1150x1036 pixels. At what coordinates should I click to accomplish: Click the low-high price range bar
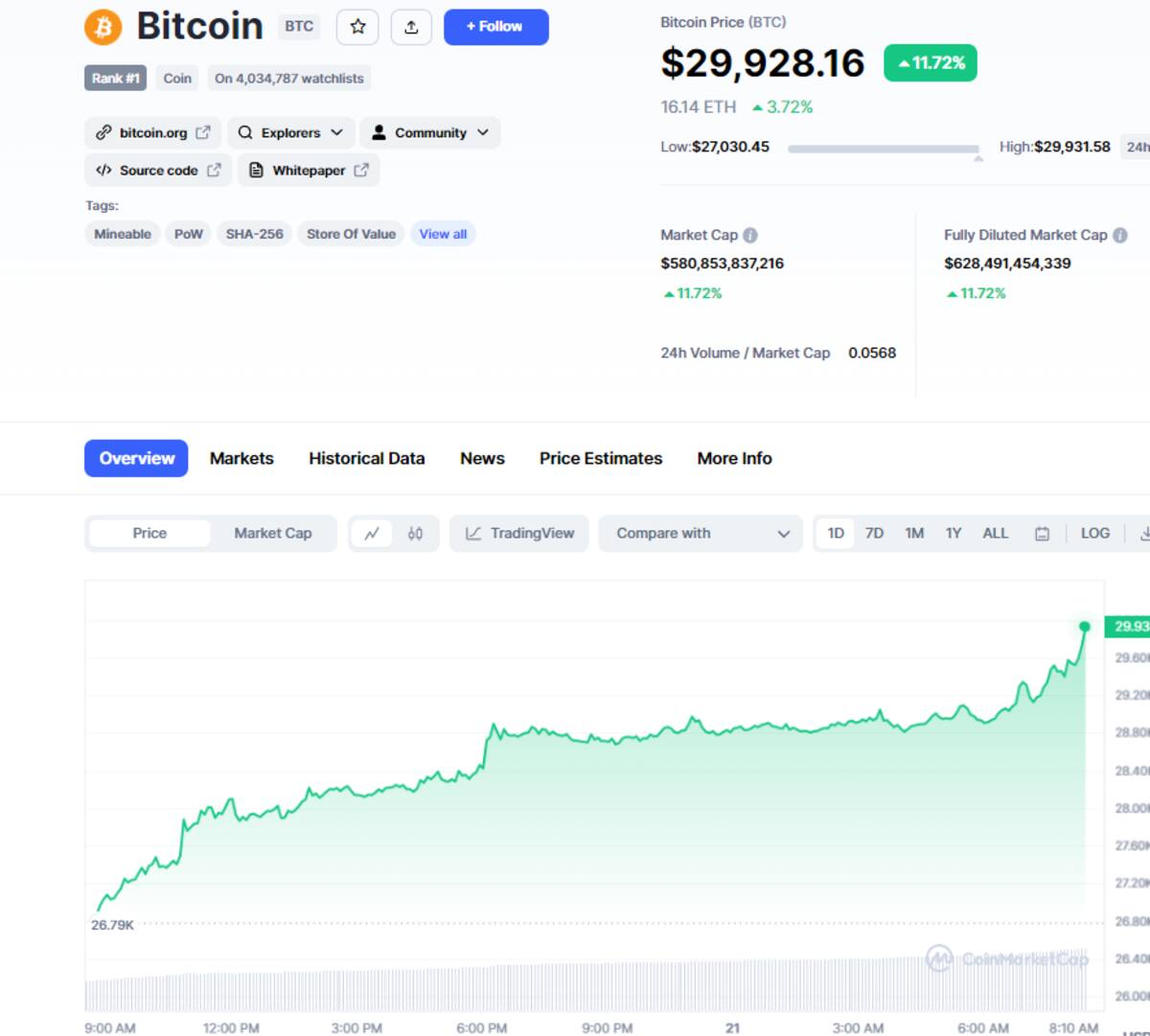[x=883, y=149]
